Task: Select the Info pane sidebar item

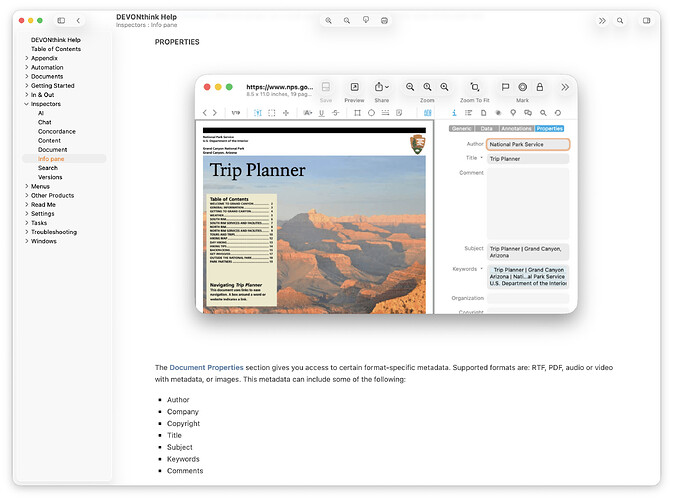Action: click(x=64, y=158)
